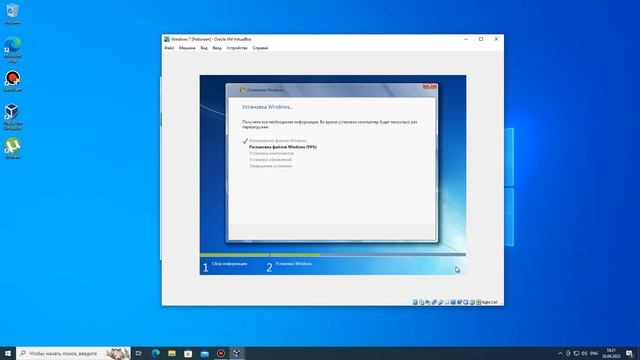Screen dimensions: 640x360
Task: Click the taskbar search box
Action: [73, 353]
